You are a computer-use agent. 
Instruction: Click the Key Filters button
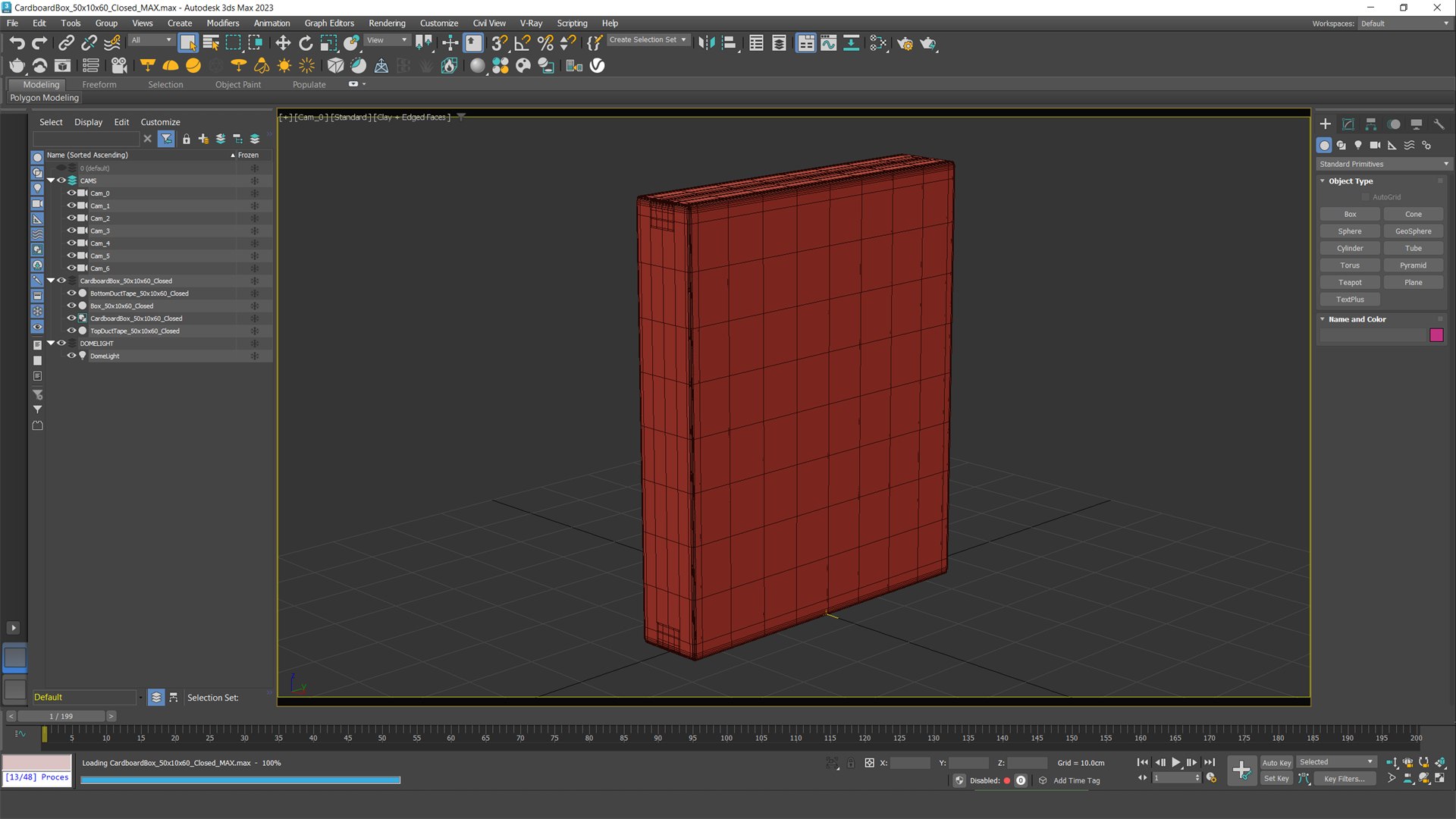1344,779
